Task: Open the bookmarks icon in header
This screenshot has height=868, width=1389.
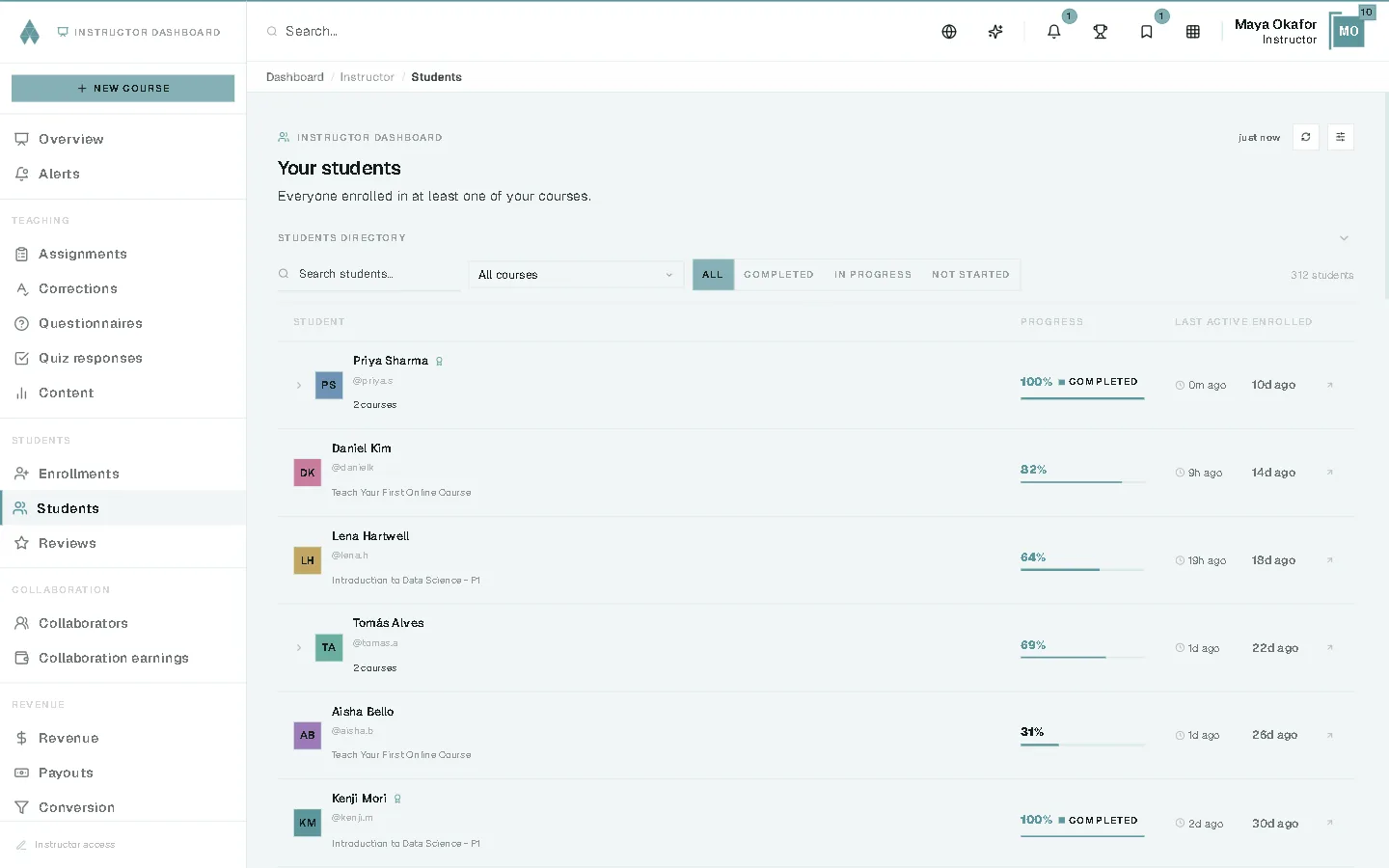Action: (1147, 32)
